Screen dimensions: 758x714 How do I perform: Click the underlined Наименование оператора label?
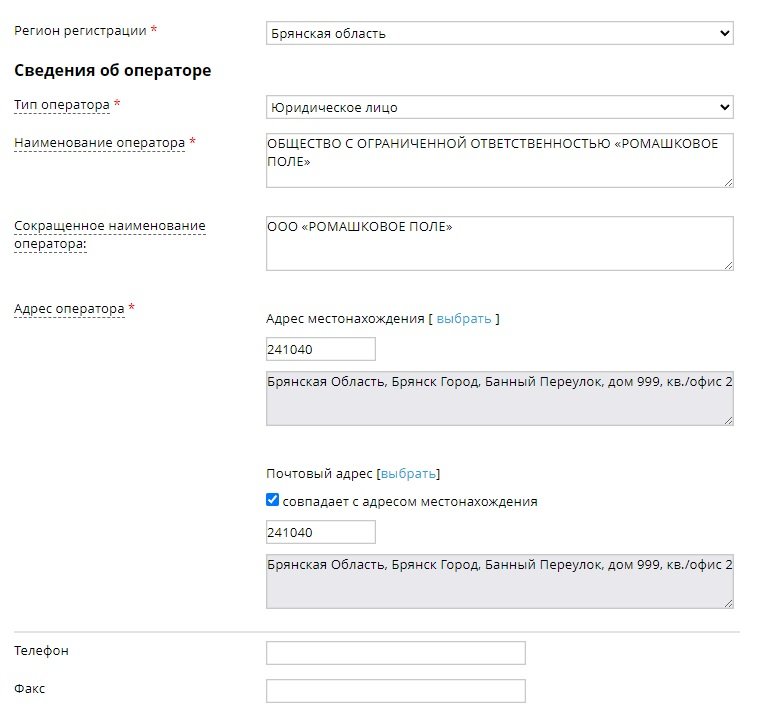click(x=99, y=143)
